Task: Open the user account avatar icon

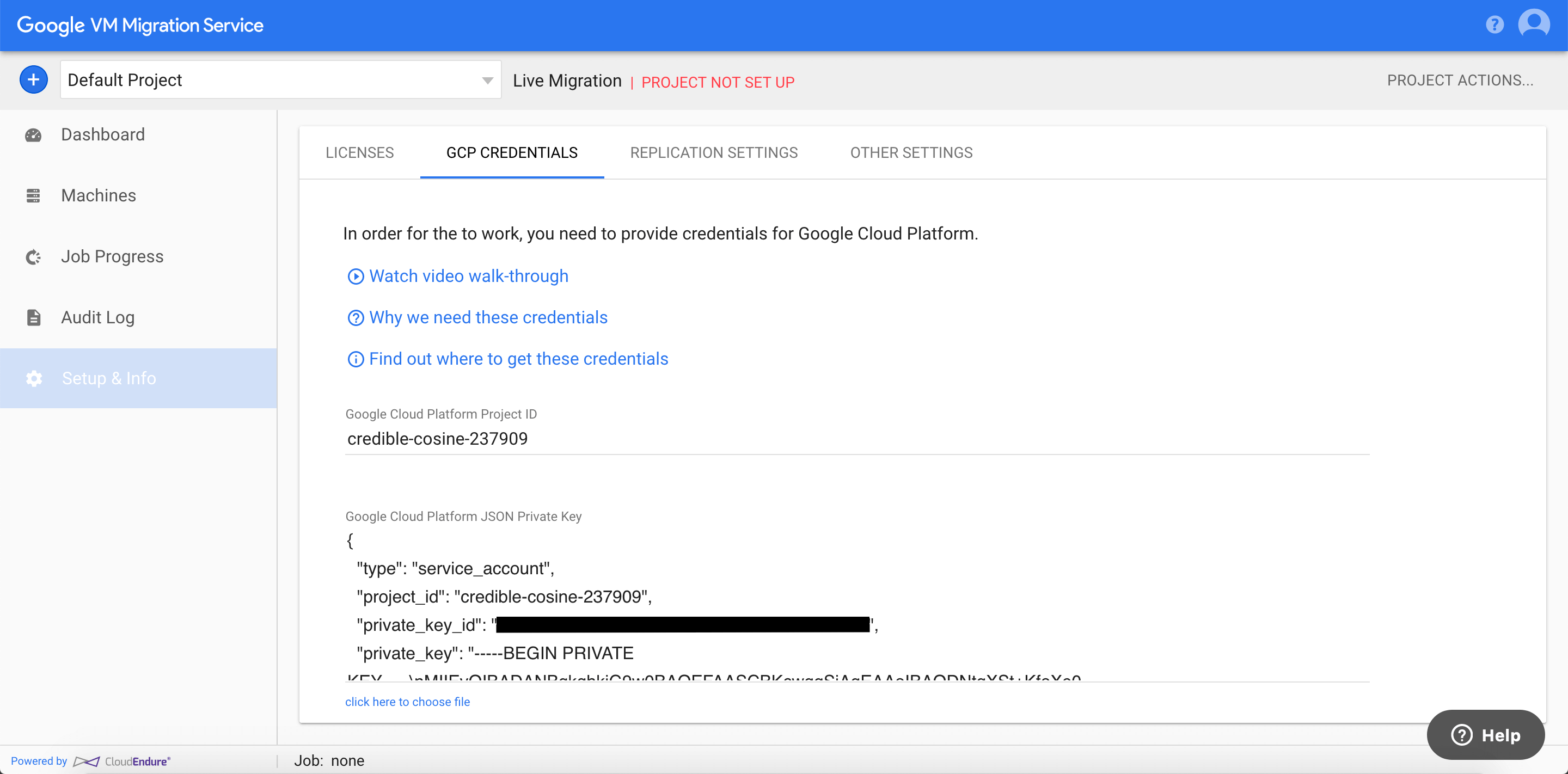Action: (x=1534, y=24)
